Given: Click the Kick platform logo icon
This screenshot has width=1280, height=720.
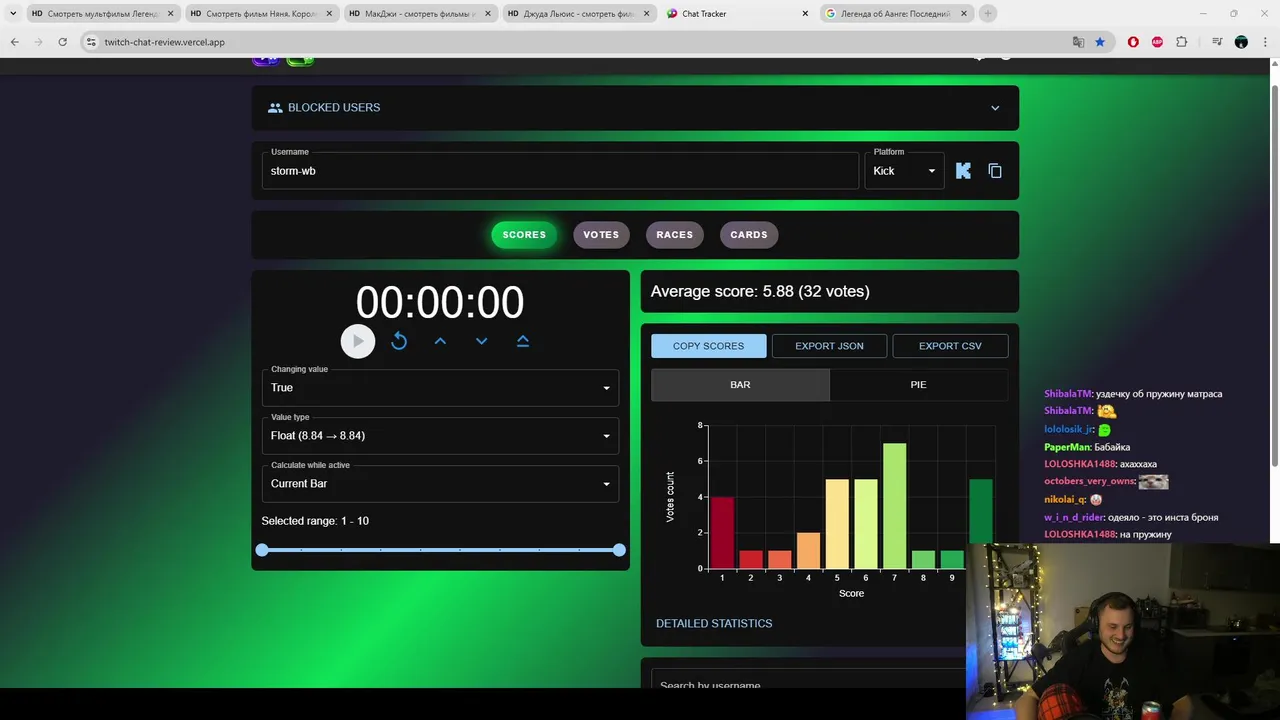Looking at the screenshot, I should click(963, 171).
